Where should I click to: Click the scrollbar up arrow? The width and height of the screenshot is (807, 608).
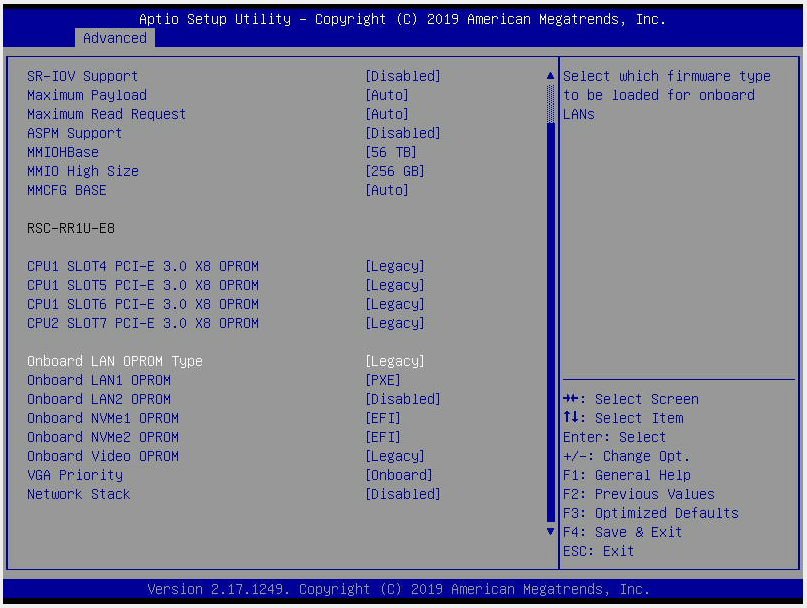[549, 76]
